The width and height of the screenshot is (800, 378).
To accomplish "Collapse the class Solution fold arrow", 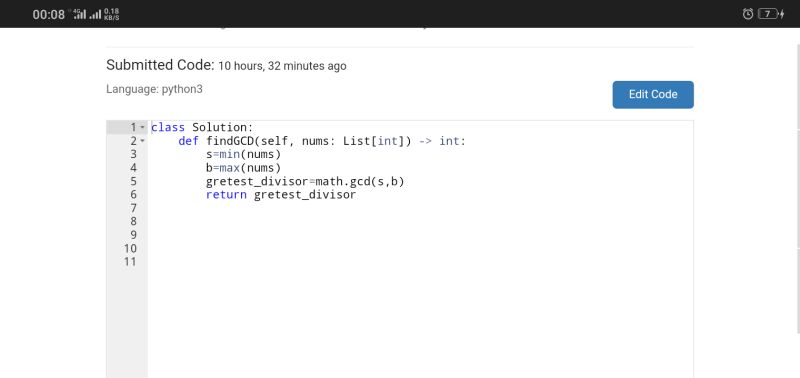I will 142,127.
